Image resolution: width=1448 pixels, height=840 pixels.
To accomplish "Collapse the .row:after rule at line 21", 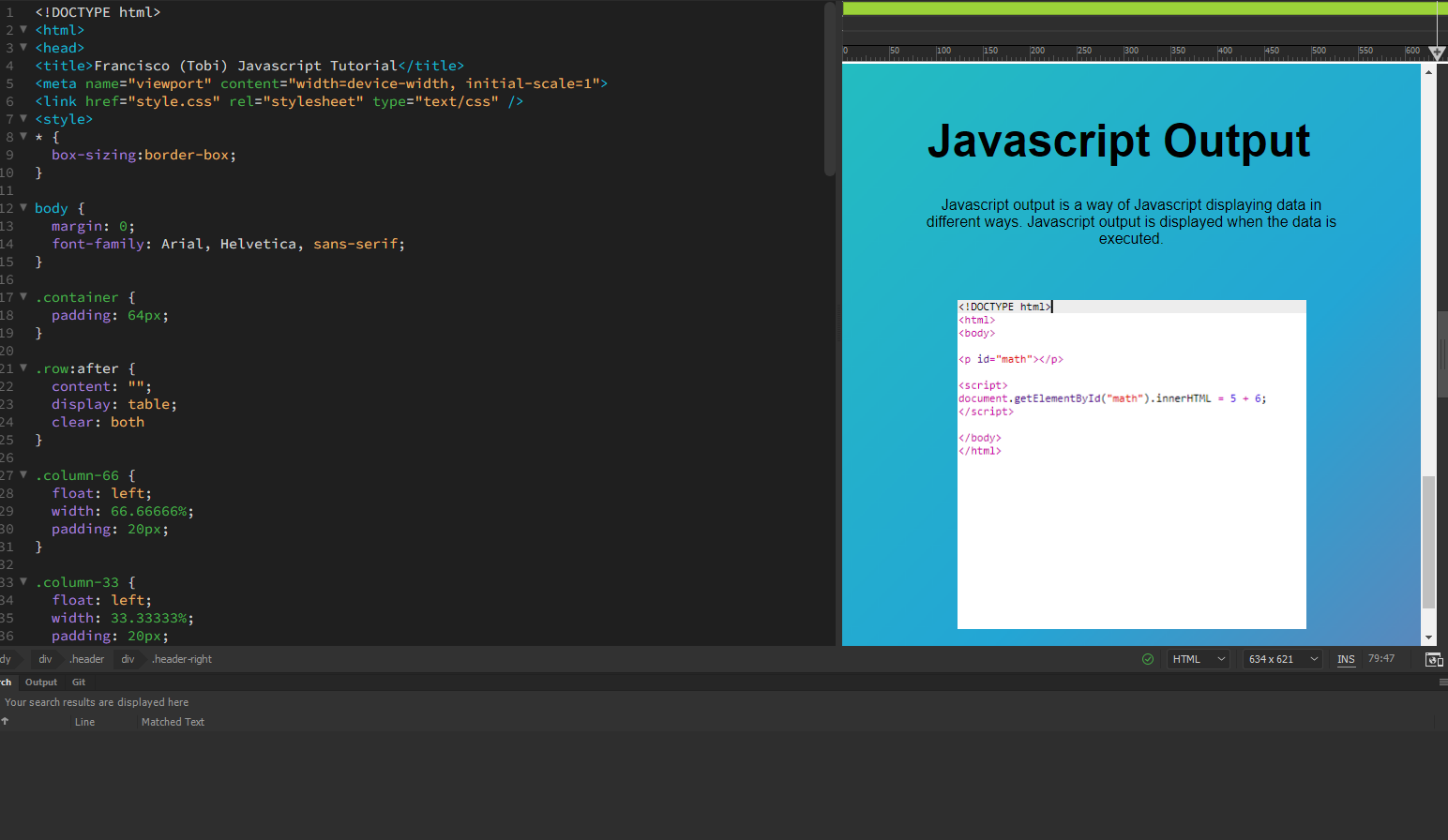I will [x=23, y=367].
